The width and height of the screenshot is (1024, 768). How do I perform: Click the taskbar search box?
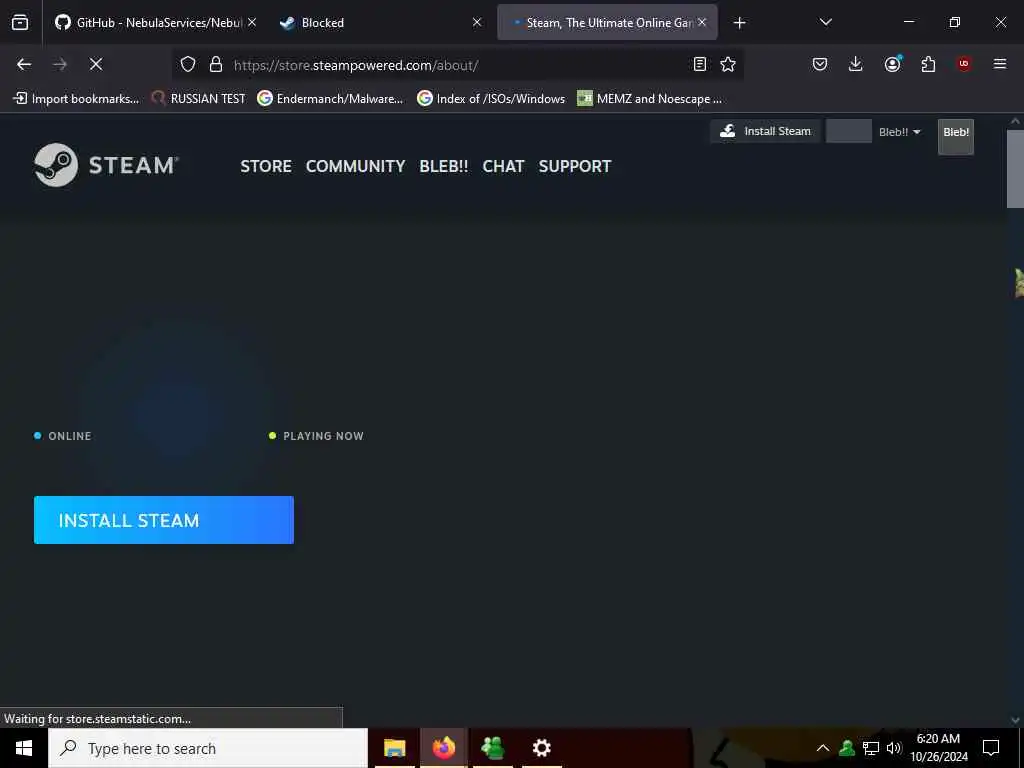coord(208,748)
